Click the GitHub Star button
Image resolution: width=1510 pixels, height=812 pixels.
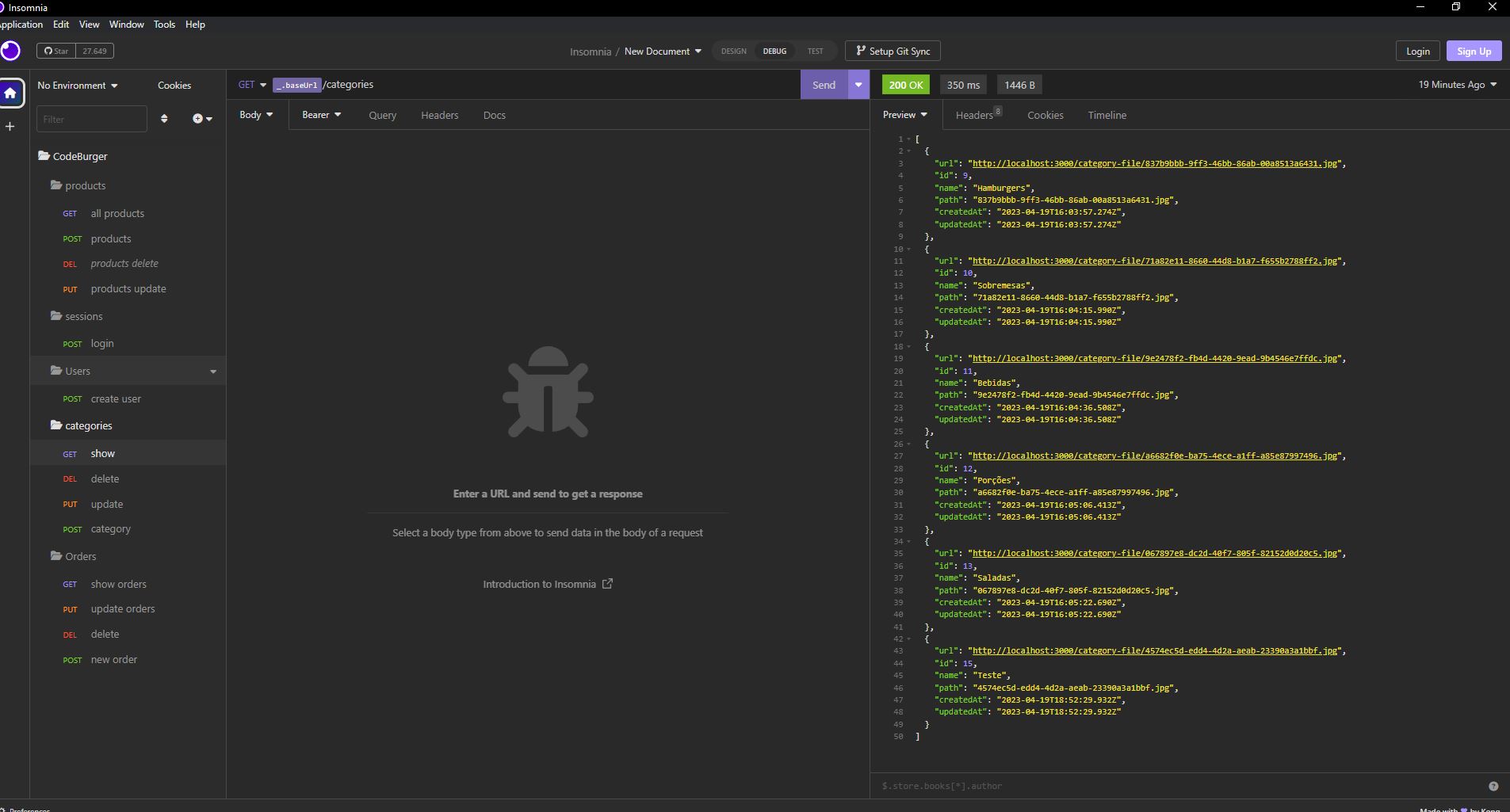[55, 51]
